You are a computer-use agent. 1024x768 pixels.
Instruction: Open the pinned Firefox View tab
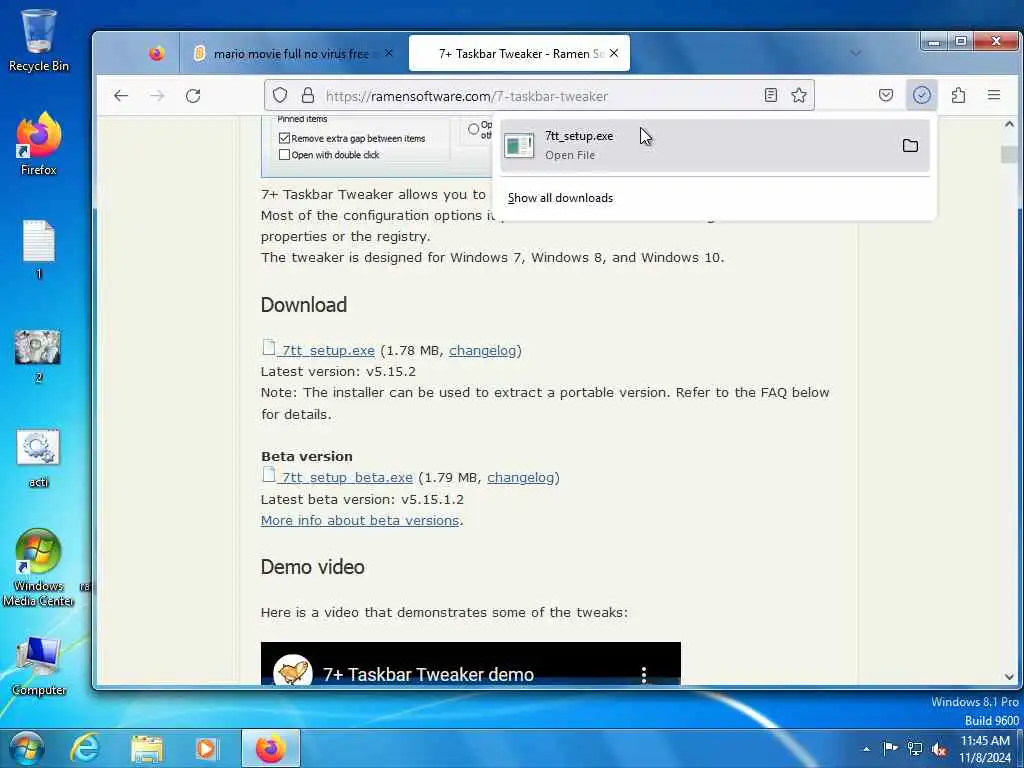tap(157, 54)
